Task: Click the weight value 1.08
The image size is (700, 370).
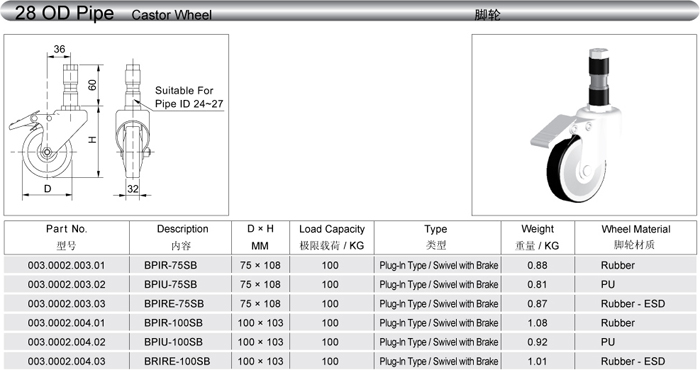Action: pos(537,323)
